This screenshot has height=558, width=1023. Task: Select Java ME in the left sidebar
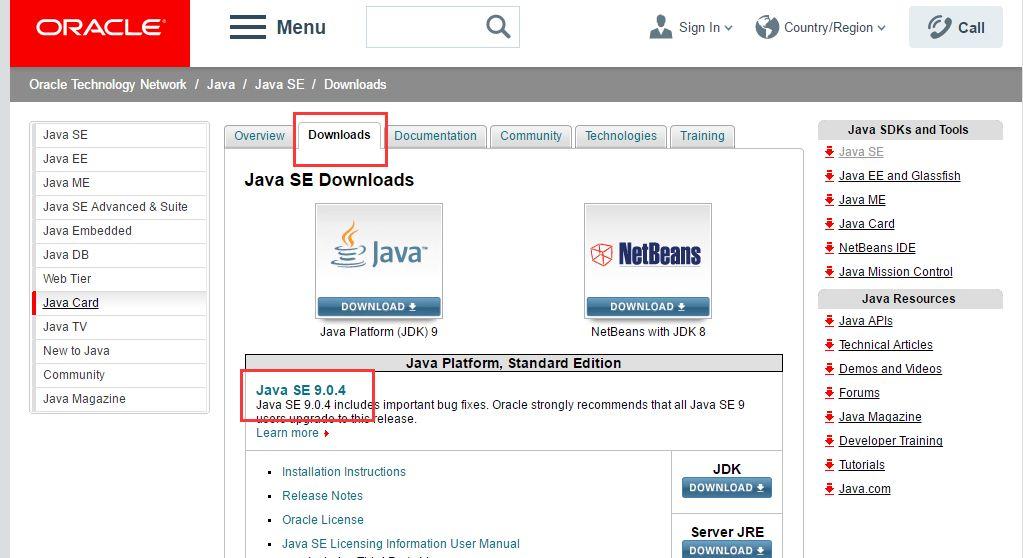tap(121, 183)
